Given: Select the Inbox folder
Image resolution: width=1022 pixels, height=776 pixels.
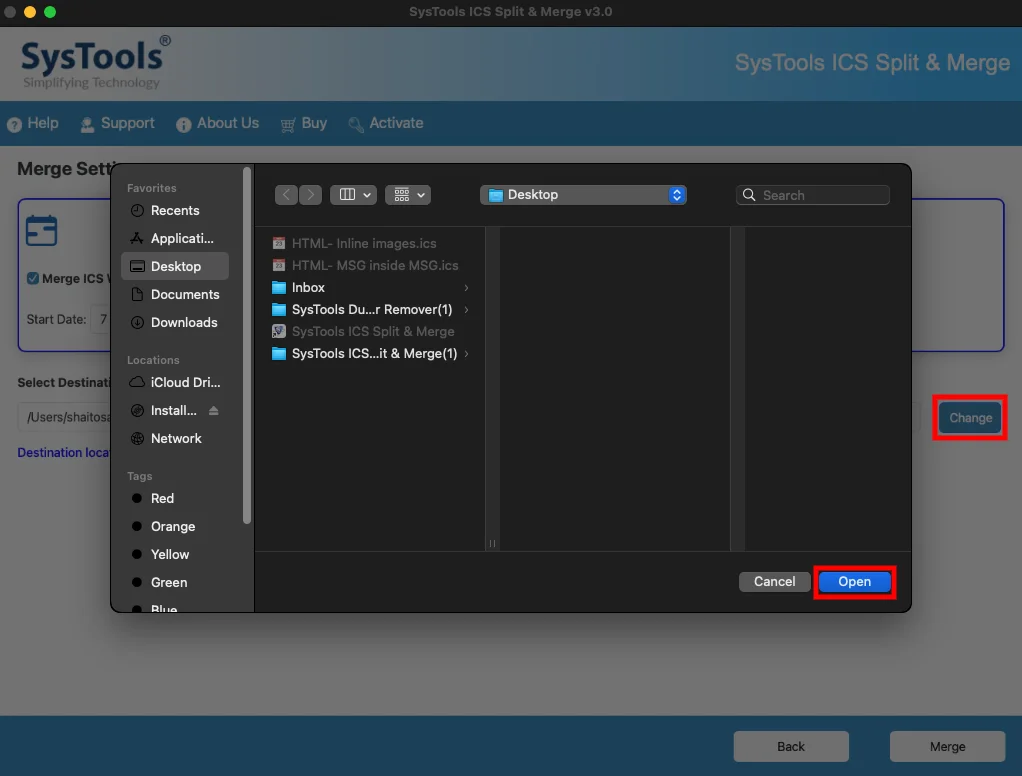Looking at the screenshot, I should 370,287.
